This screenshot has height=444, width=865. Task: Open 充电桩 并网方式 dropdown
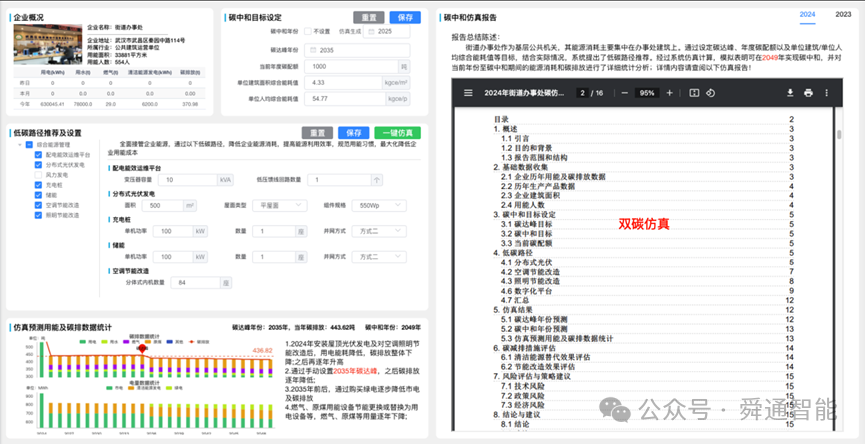coord(379,231)
